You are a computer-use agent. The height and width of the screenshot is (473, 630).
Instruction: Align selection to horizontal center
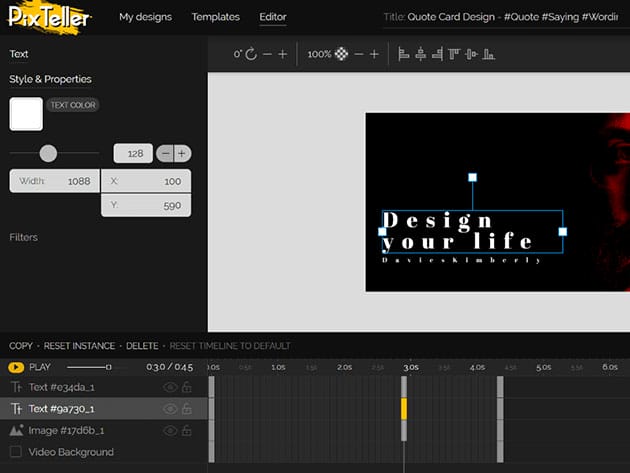[x=420, y=54]
